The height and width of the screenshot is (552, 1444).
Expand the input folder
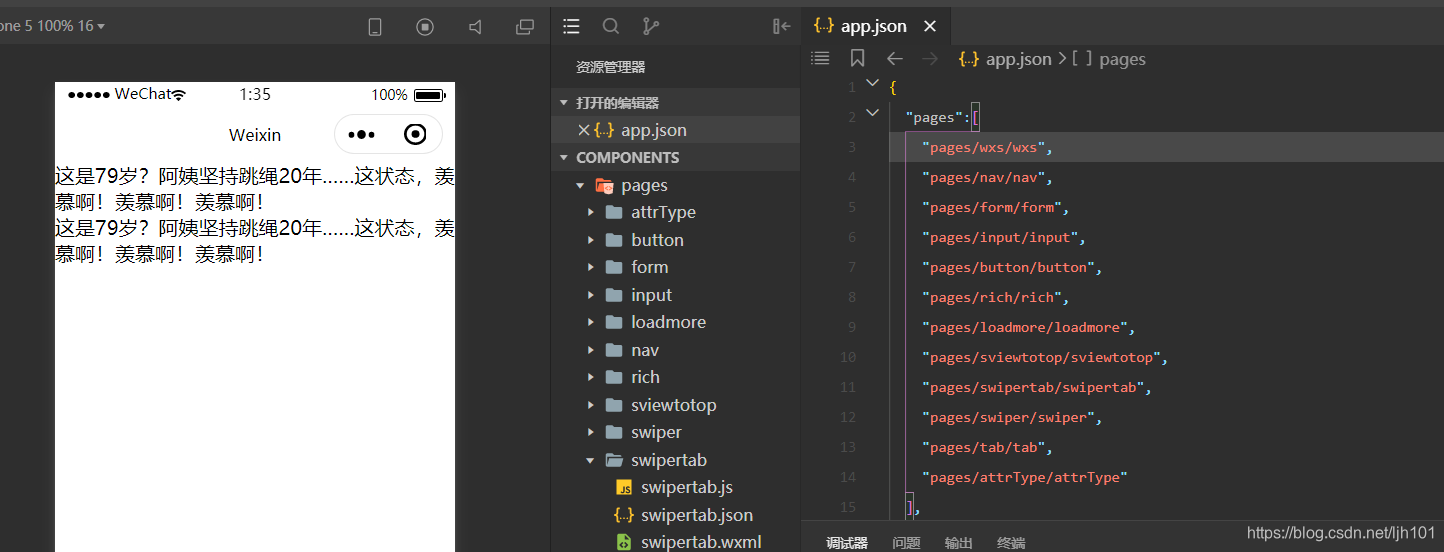(591, 295)
